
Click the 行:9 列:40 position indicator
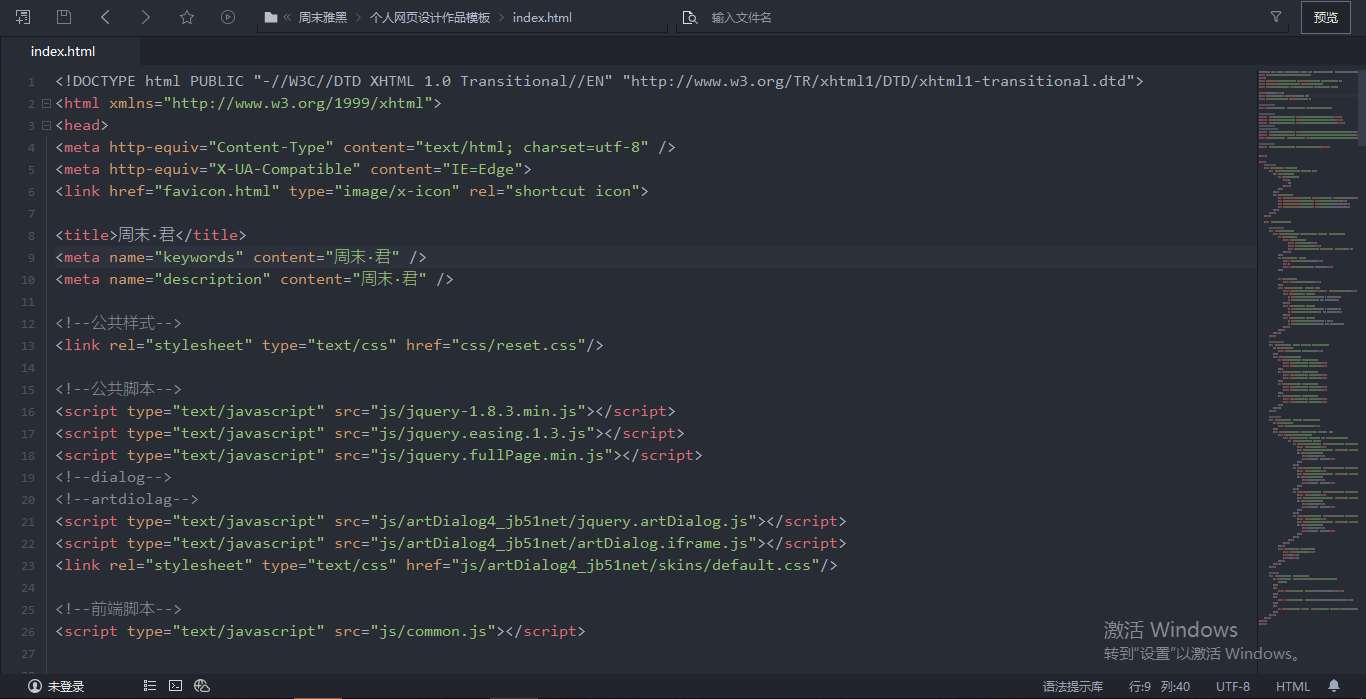click(1159, 686)
